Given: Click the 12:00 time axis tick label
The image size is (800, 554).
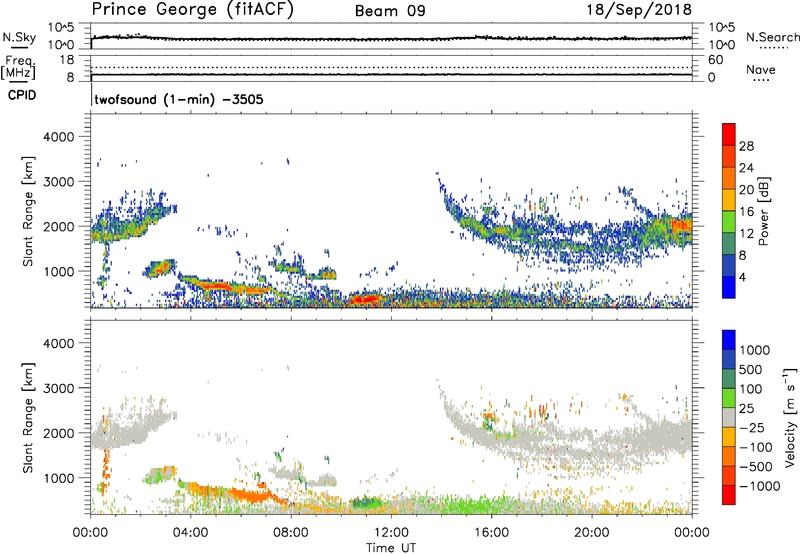Looking at the screenshot, I should point(391,533).
